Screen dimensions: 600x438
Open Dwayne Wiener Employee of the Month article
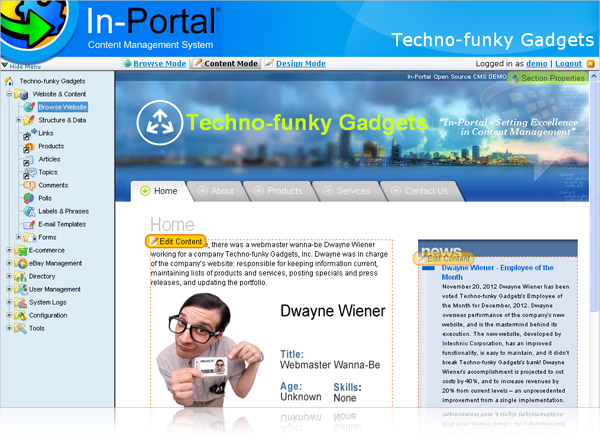(497, 272)
